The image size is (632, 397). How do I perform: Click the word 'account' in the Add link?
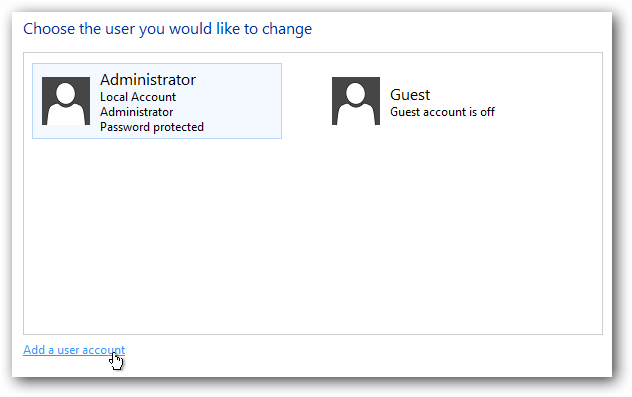click(104, 350)
